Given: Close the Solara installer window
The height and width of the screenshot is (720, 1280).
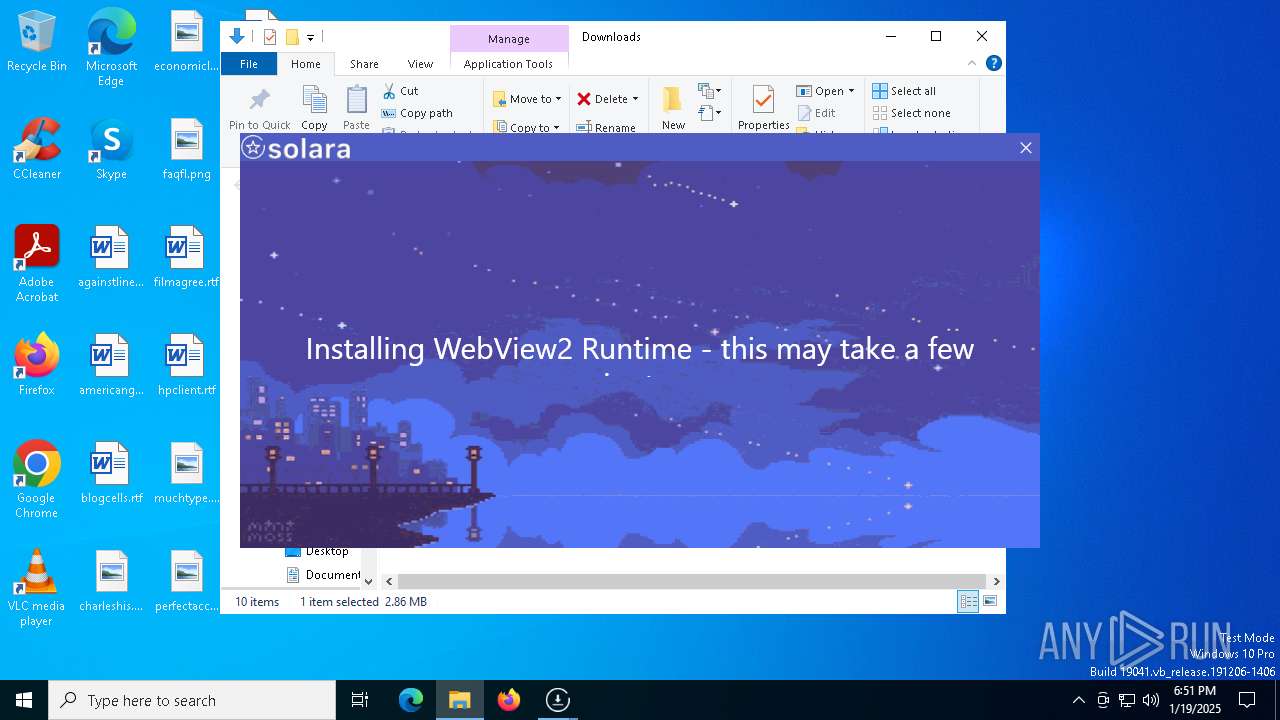Looking at the screenshot, I should click(x=1025, y=148).
